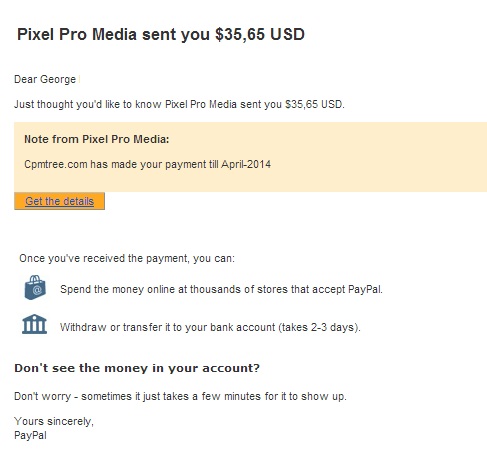
Task: Select the Note from Pixel Pro Media heading
Action: coord(97,139)
